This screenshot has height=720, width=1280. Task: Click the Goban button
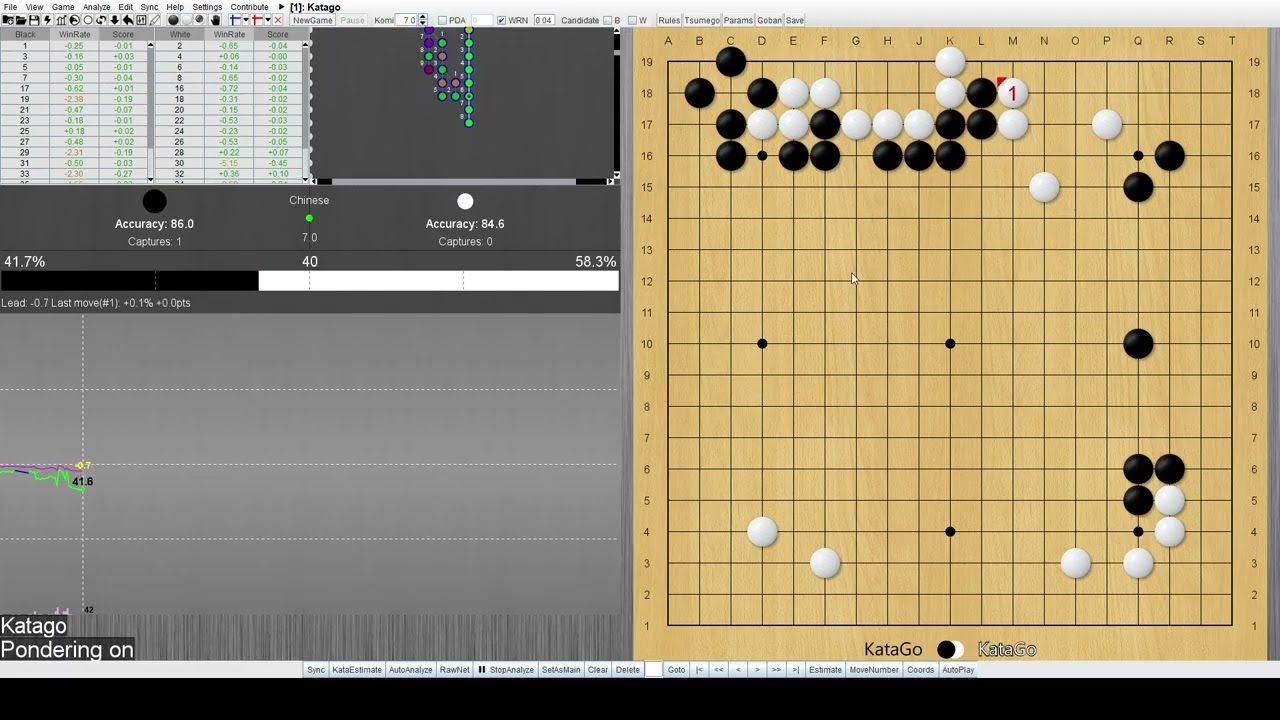pos(769,20)
